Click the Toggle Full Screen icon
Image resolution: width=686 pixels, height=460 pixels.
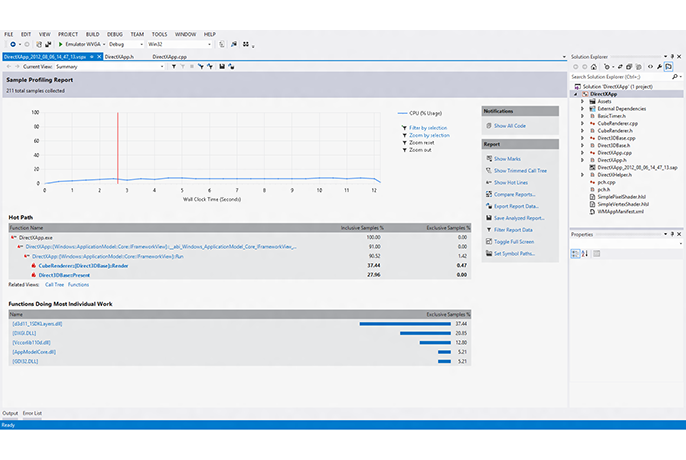(x=489, y=241)
